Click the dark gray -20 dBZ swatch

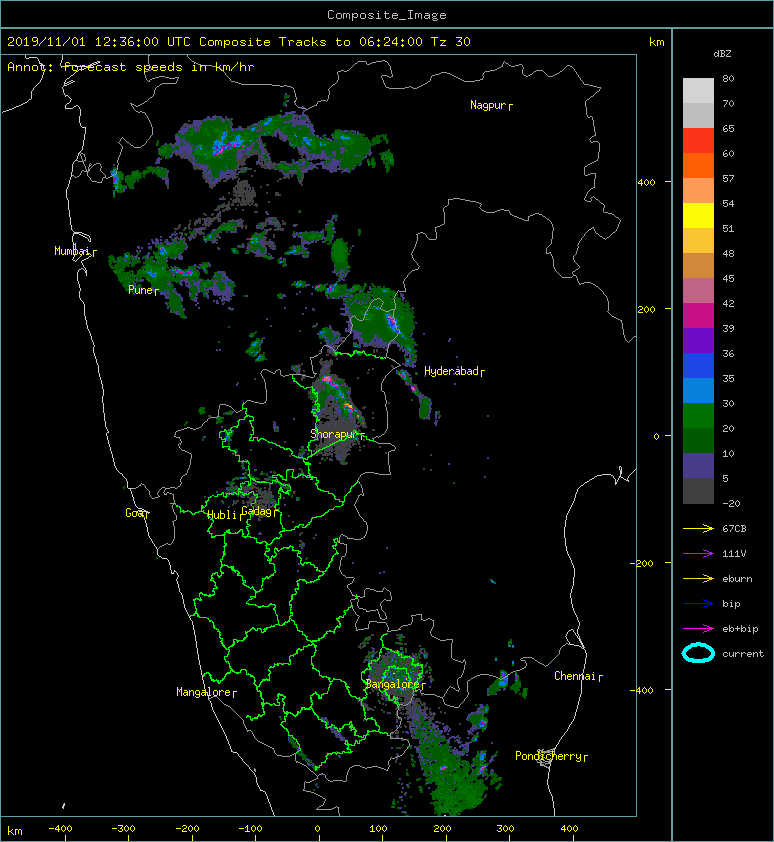698,491
